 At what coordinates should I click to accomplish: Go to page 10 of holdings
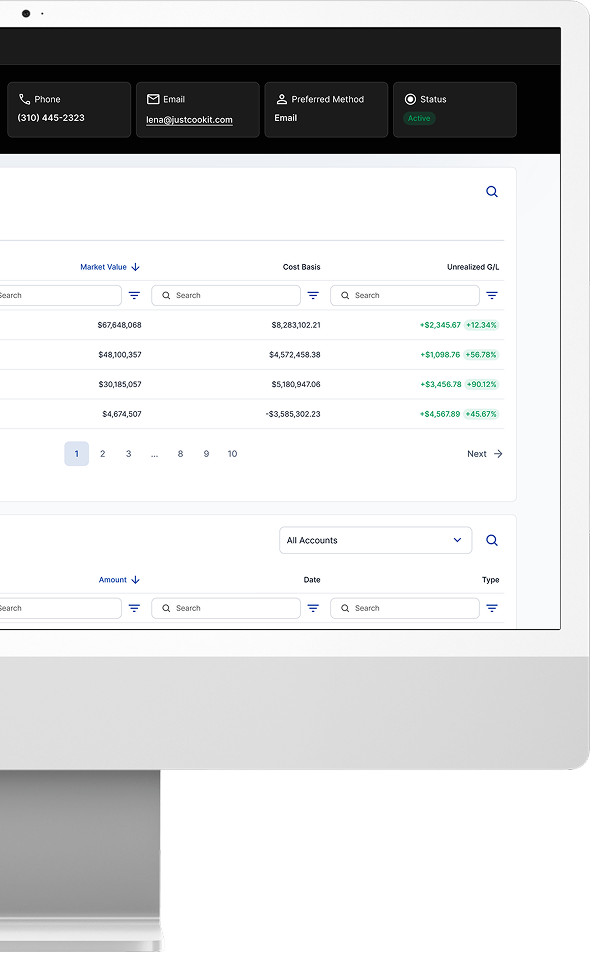coord(232,454)
